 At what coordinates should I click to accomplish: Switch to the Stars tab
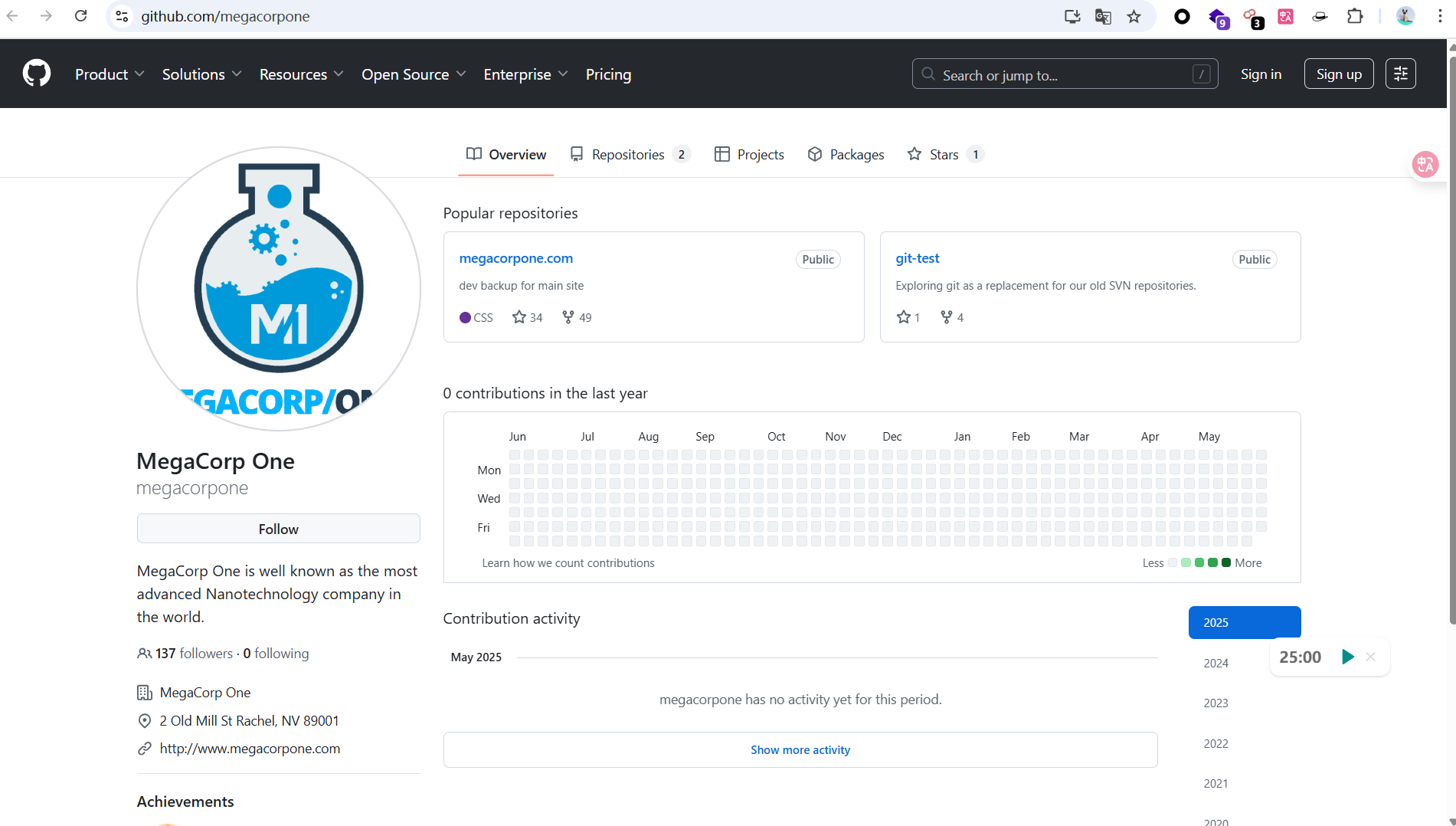tap(945, 155)
